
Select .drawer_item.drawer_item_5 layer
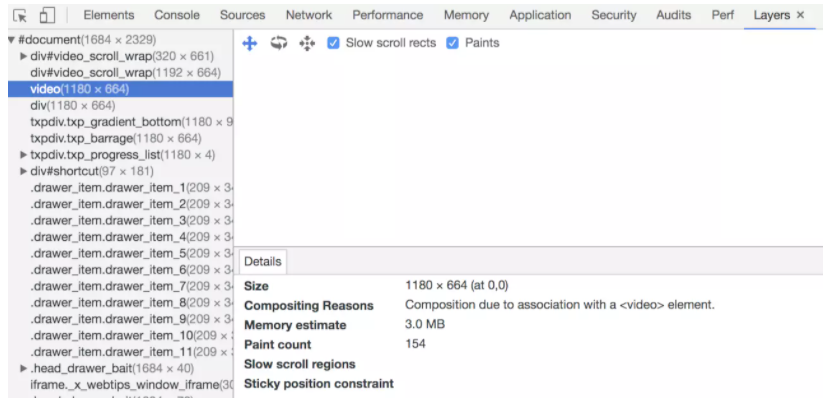120,253
